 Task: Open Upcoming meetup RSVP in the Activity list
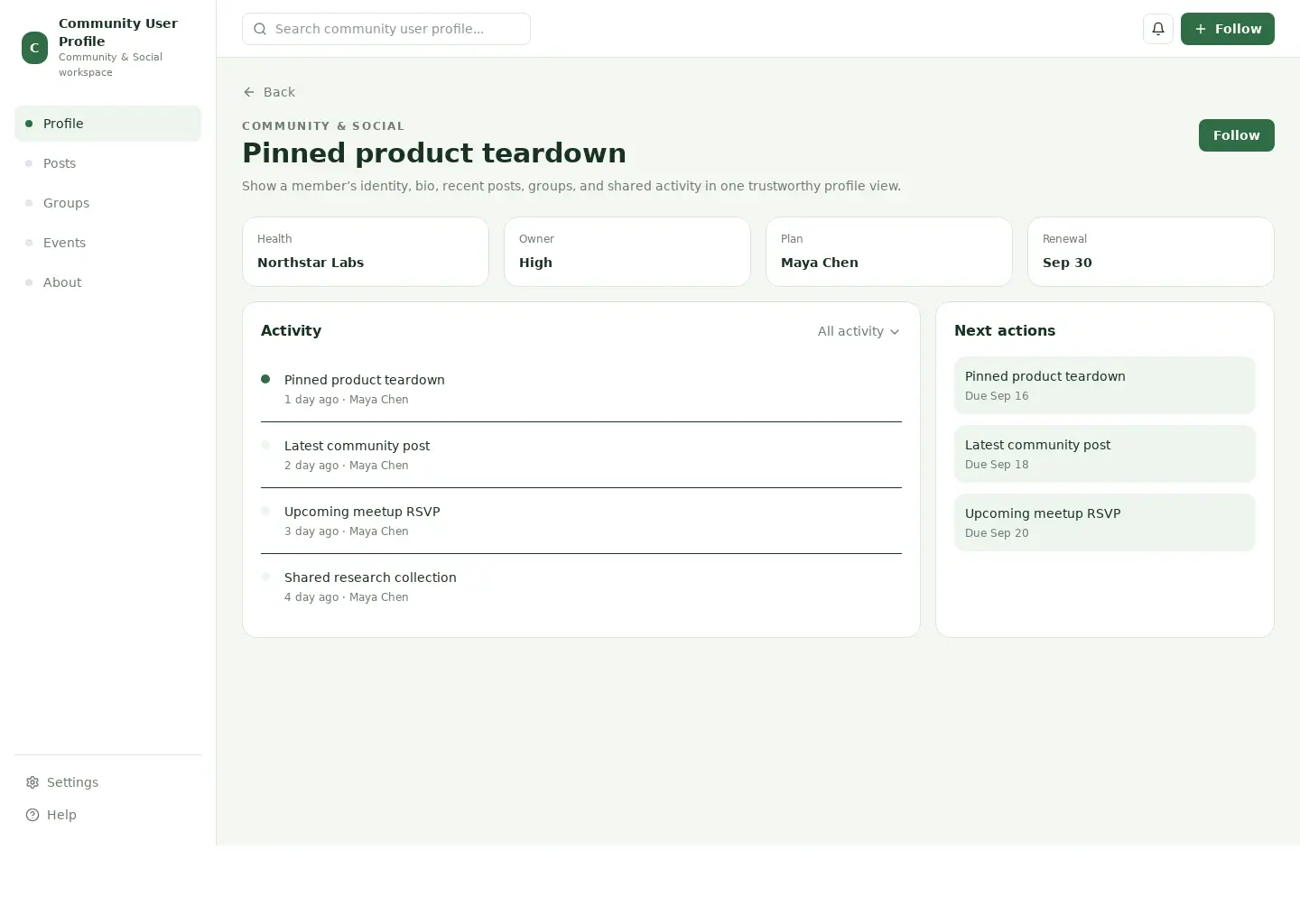[581, 521]
